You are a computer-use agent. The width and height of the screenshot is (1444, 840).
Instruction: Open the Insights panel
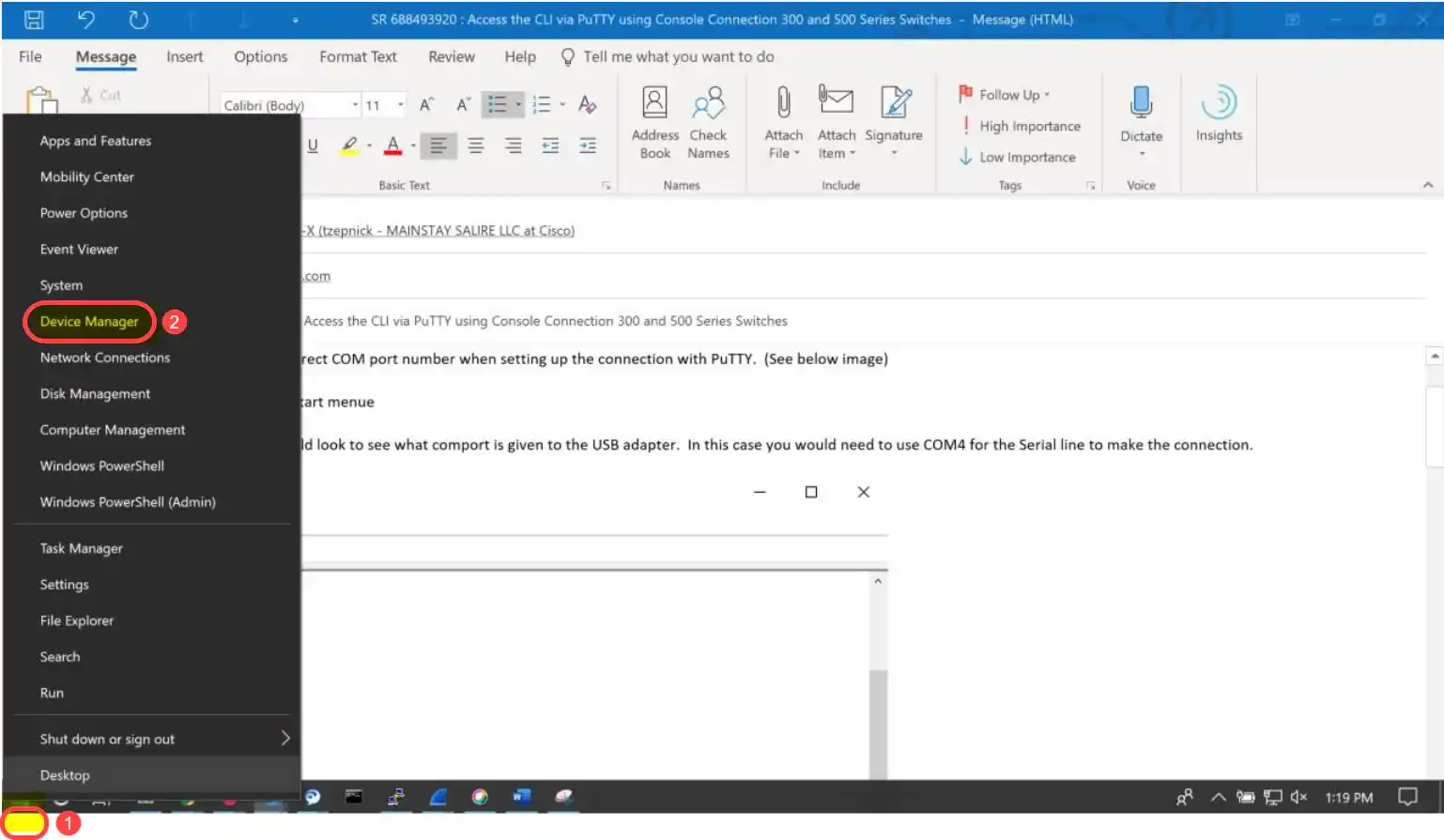(1219, 114)
